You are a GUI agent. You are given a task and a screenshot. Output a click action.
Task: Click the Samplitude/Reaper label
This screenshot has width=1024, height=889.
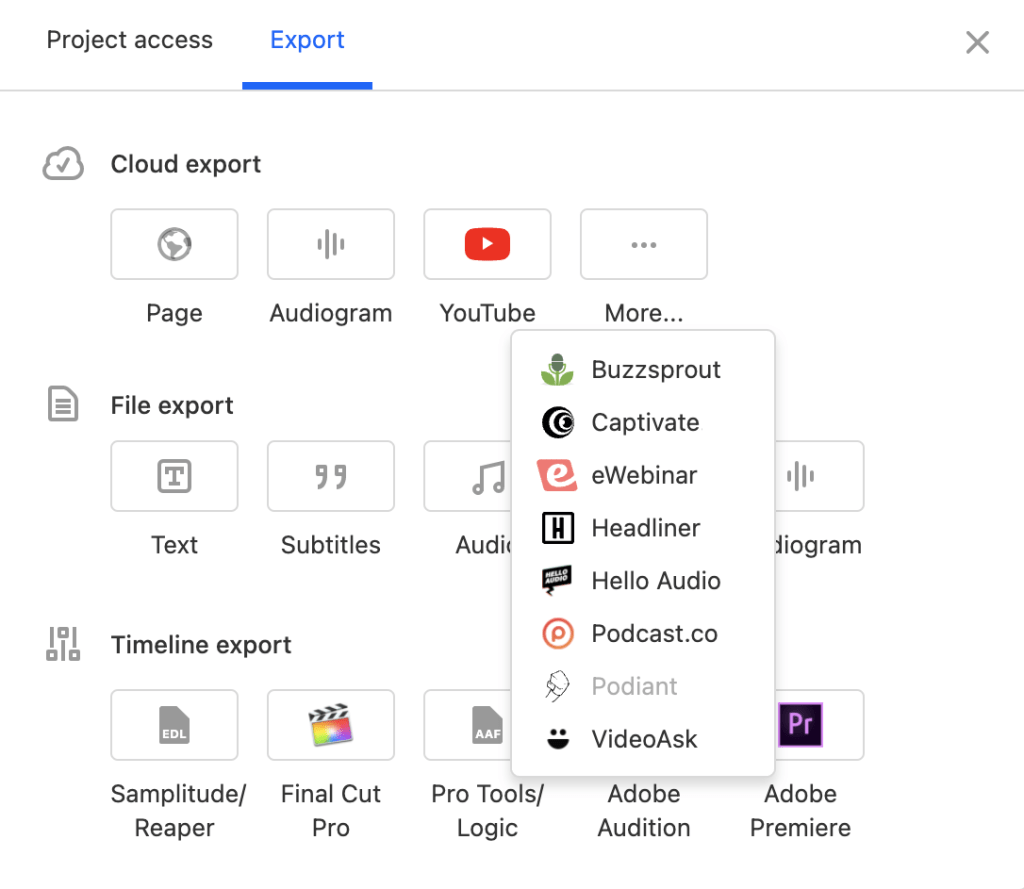click(178, 811)
